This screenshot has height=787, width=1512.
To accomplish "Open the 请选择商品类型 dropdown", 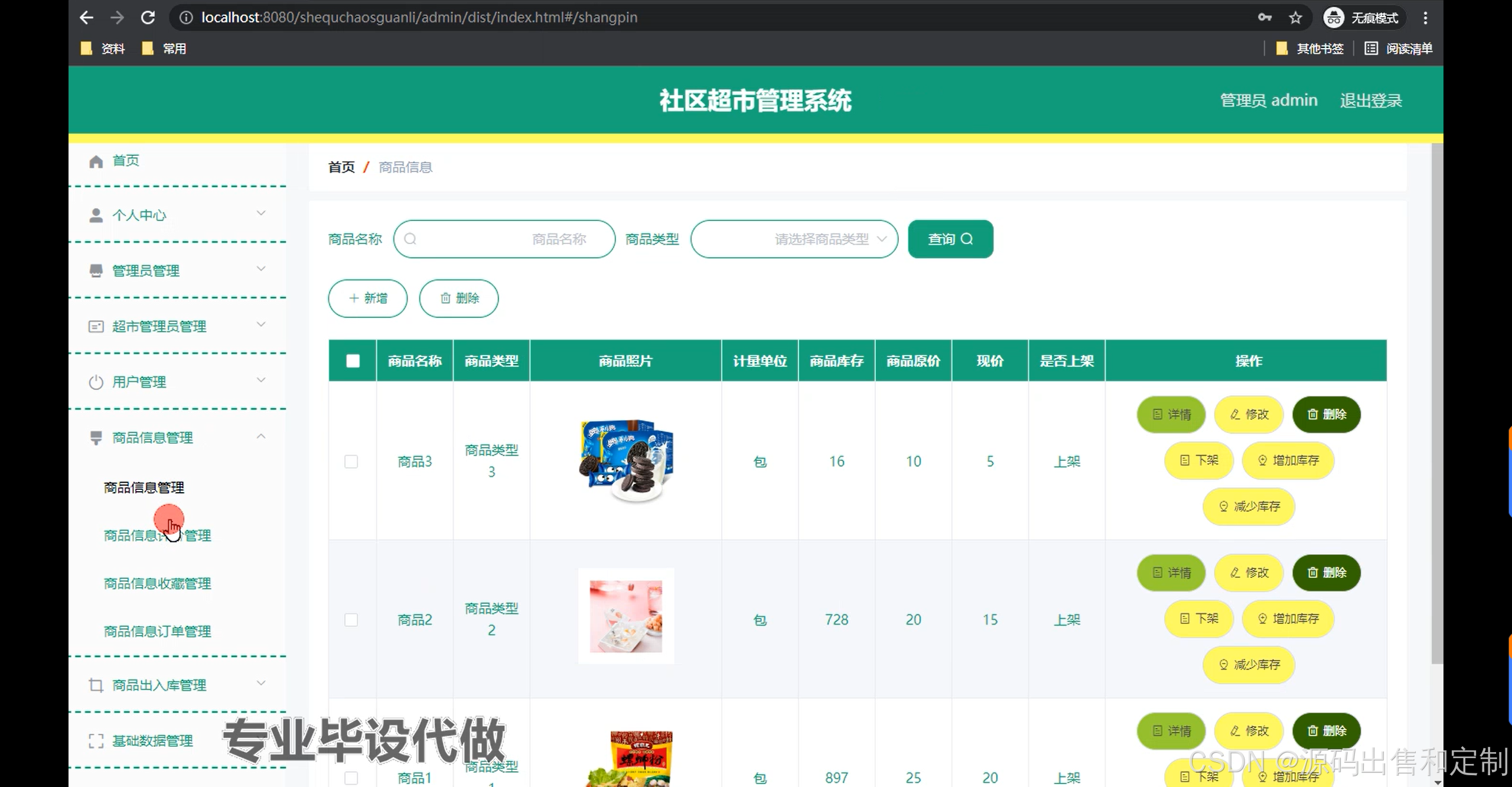I will point(794,239).
